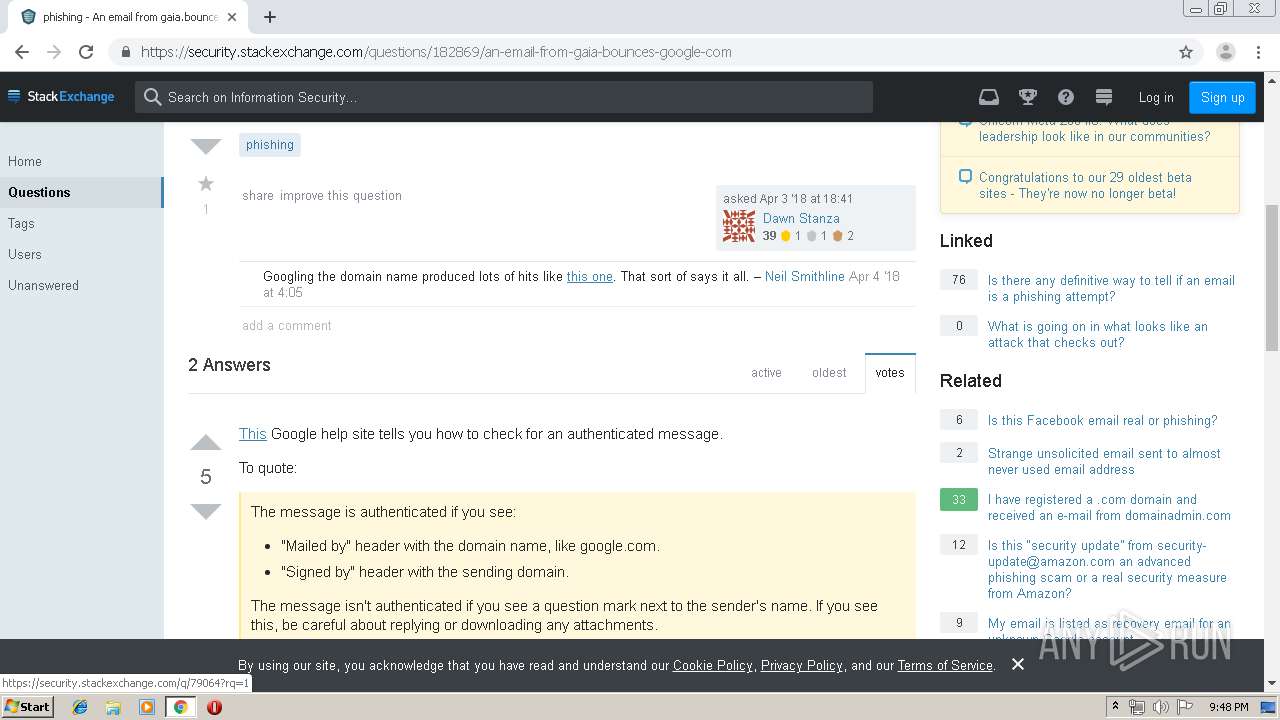The image size is (1280, 720).
Task: Downvote the answer with 5 votes
Action: click(206, 512)
